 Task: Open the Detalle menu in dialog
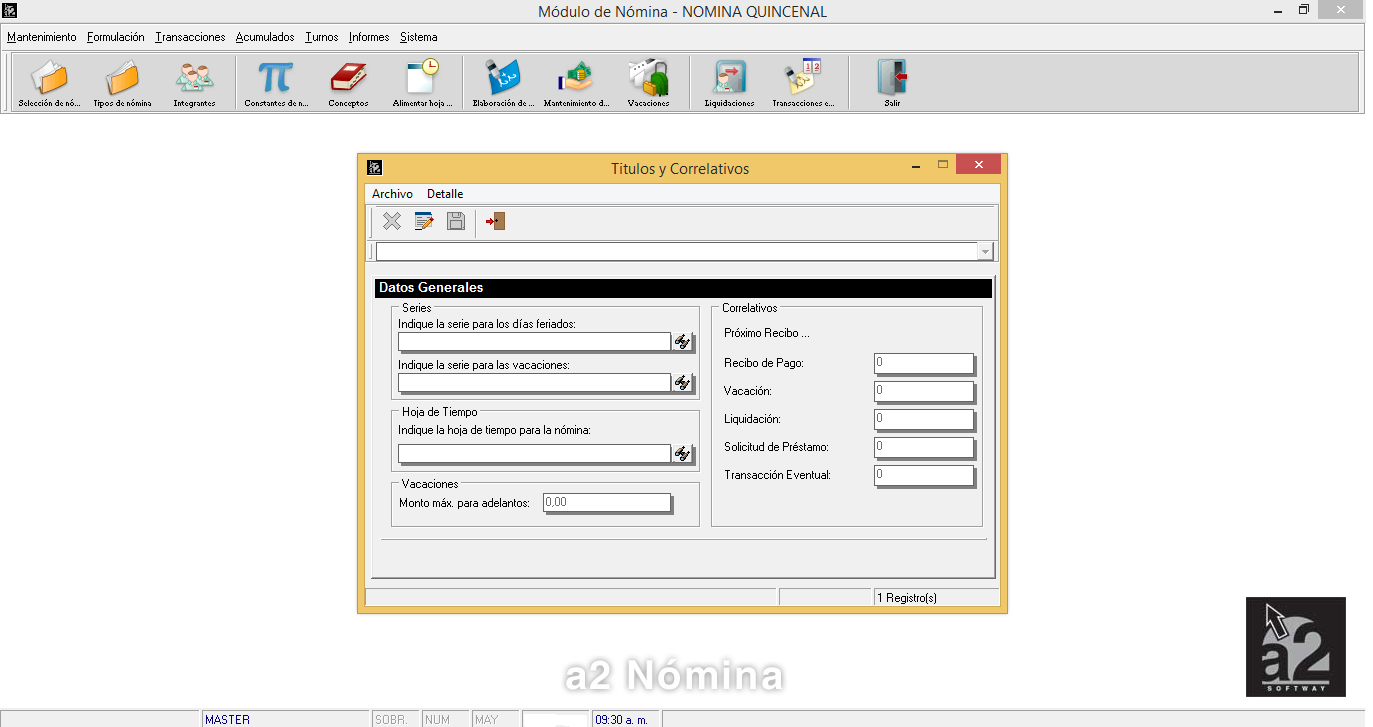pyautogui.click(x=445, y=194)
